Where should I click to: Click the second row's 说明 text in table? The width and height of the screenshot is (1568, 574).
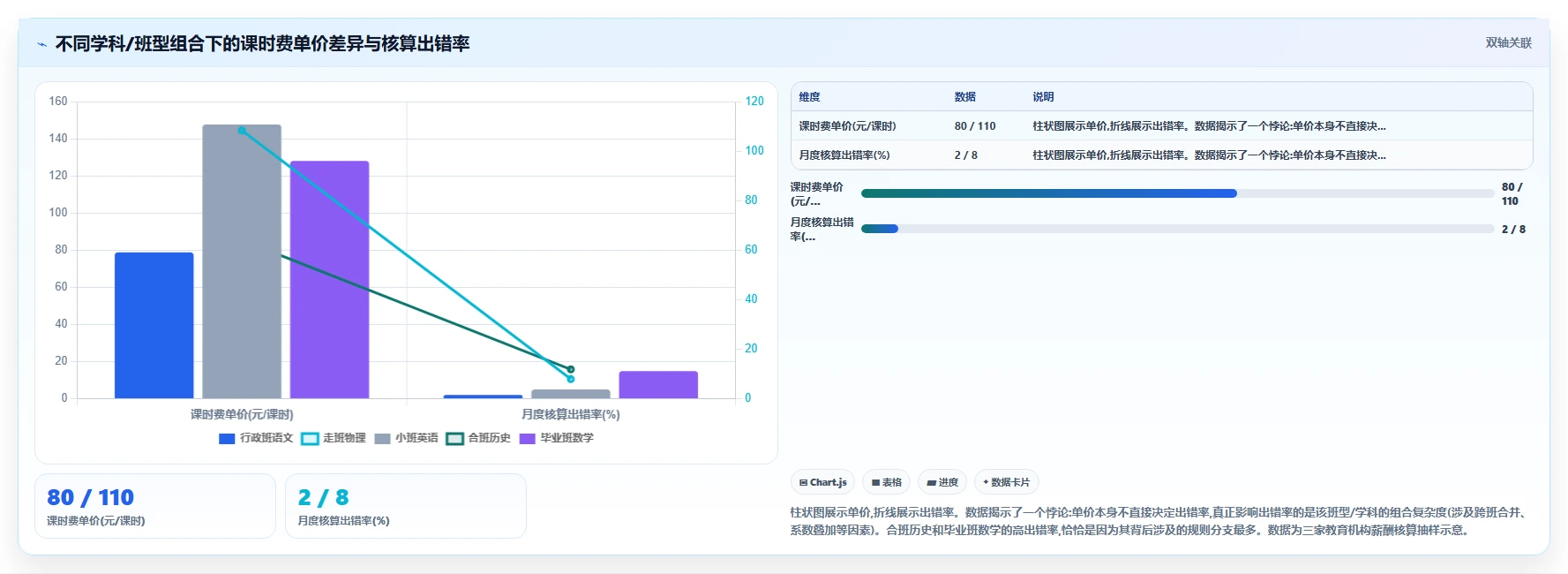1209,155
